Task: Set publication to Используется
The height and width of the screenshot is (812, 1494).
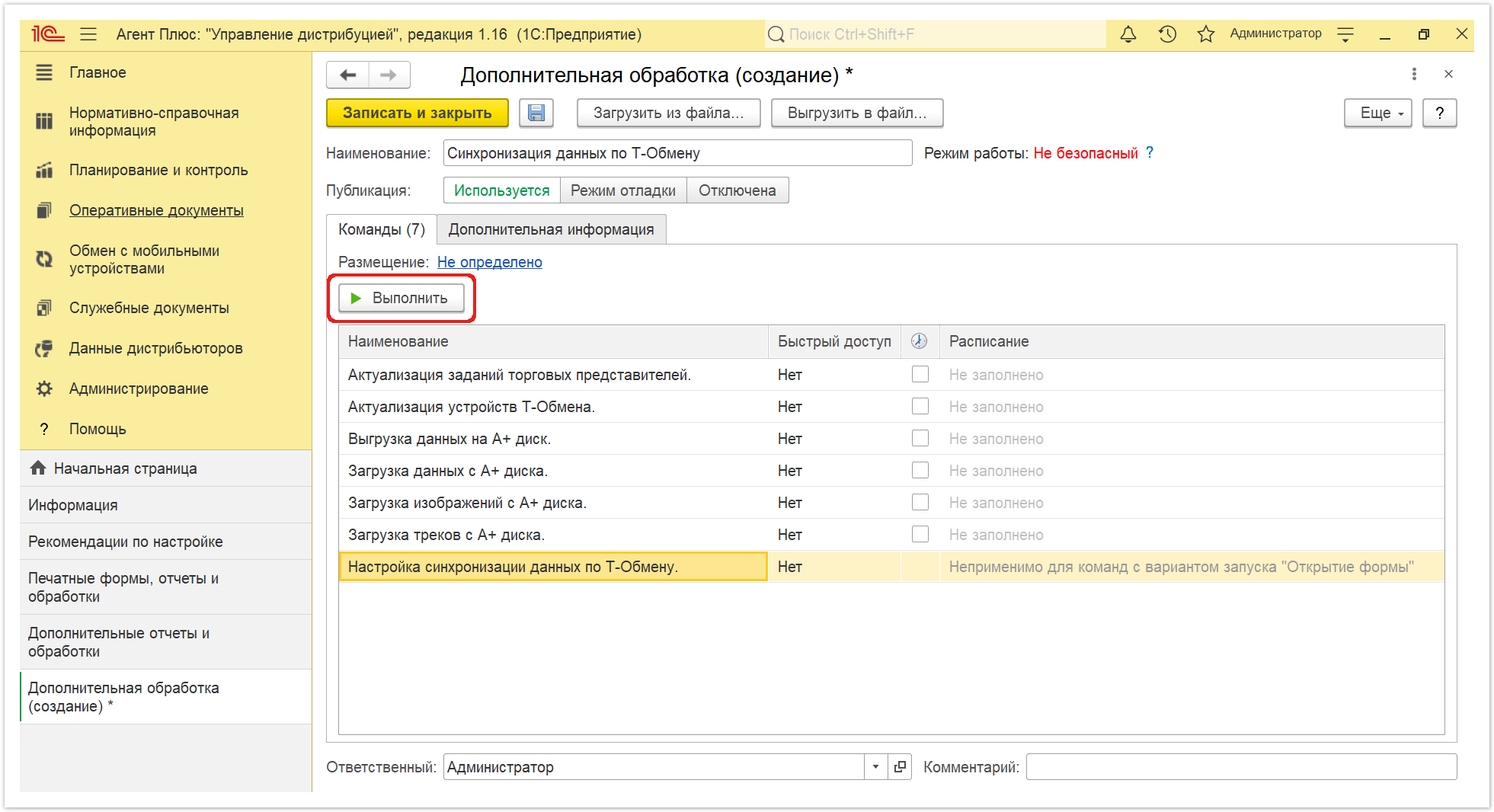Action: click(x=502, y=190)
